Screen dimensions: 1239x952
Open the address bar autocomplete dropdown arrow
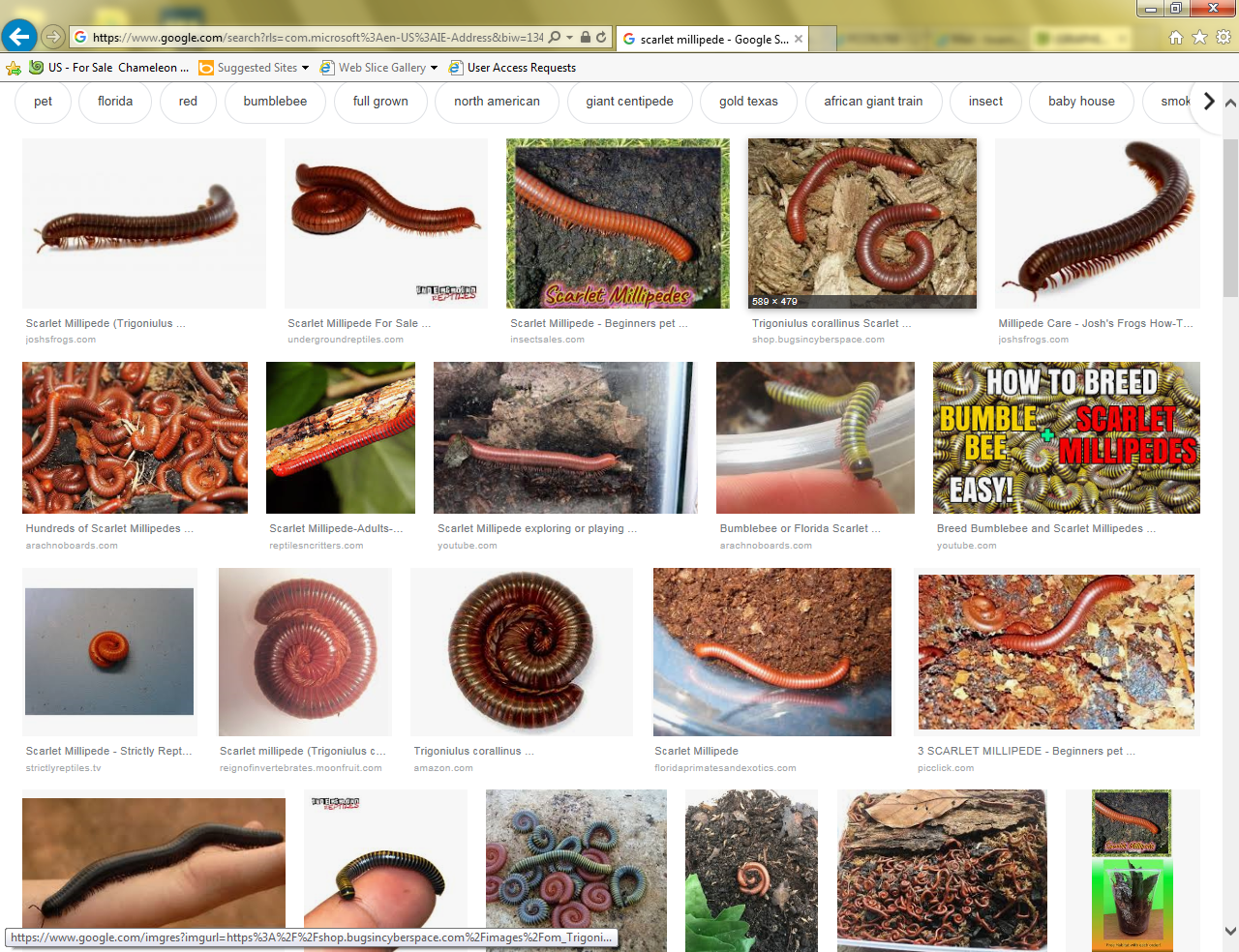click(570, 38)
